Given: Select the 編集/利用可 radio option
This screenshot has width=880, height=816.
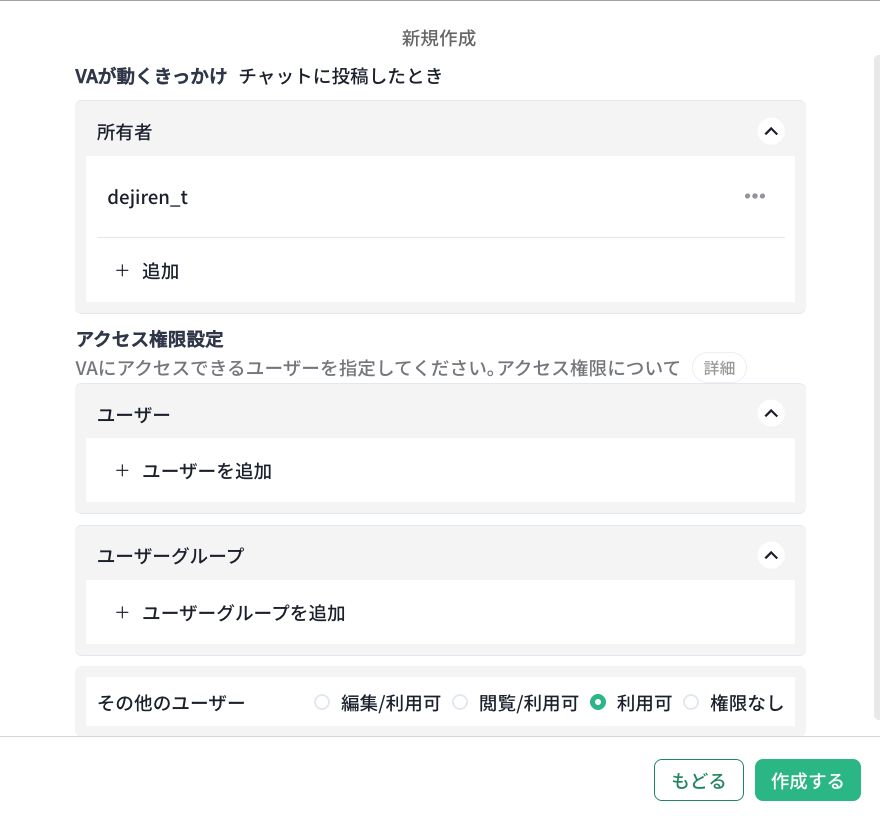Looking at the screenshot, I should pos(322,702).
